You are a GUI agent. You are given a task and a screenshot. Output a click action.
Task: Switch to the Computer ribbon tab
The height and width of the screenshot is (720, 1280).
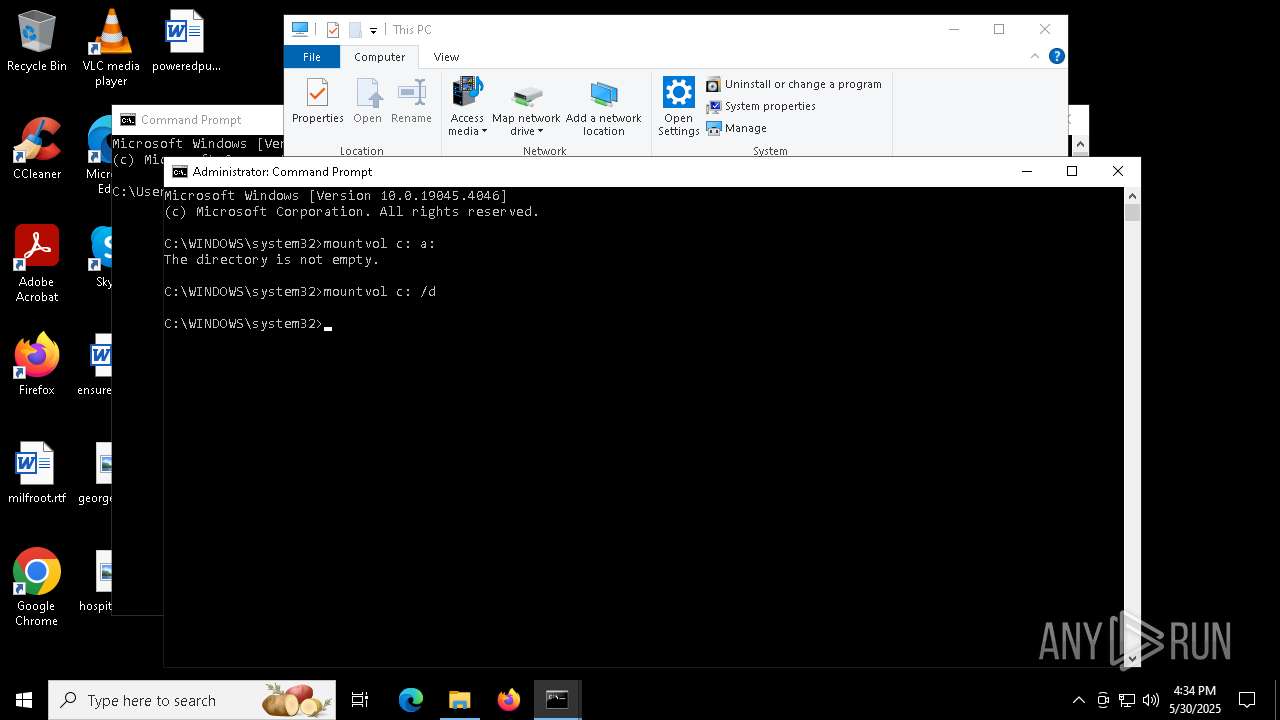379,57
